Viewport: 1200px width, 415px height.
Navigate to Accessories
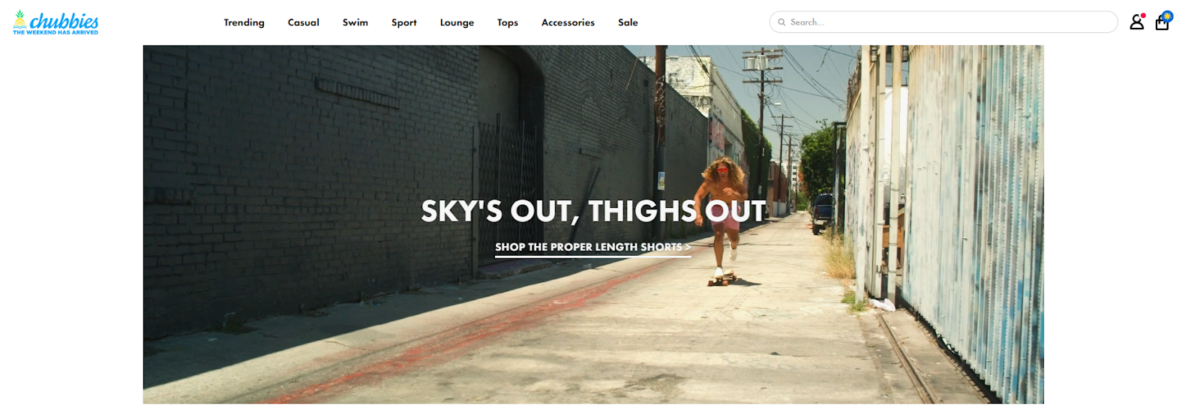[x=568, y=22]
